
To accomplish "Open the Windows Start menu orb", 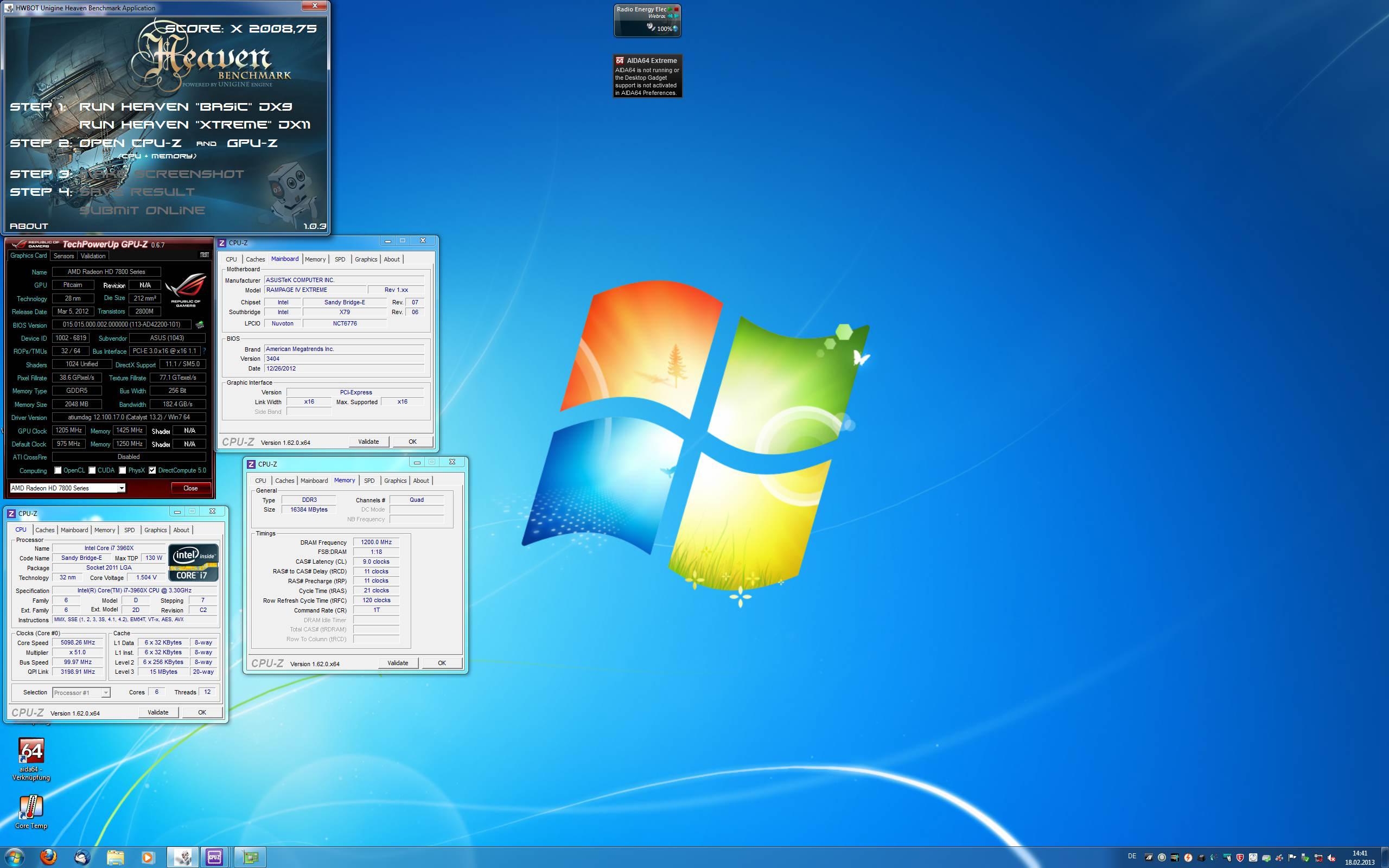I will 14,858.
